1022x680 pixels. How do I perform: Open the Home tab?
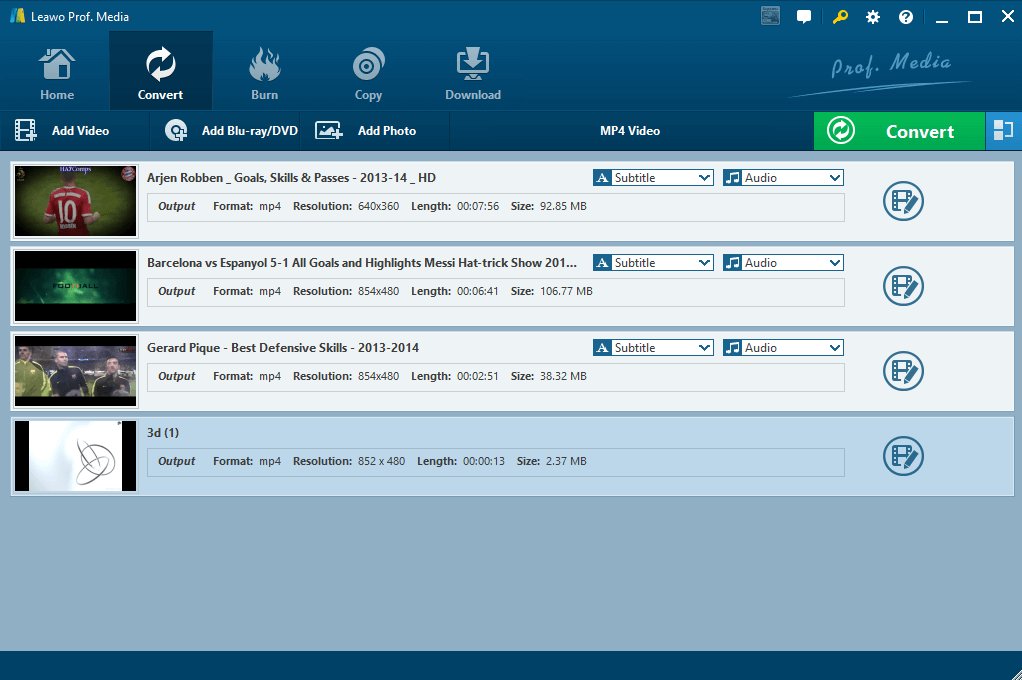click(x=57, y=74)
